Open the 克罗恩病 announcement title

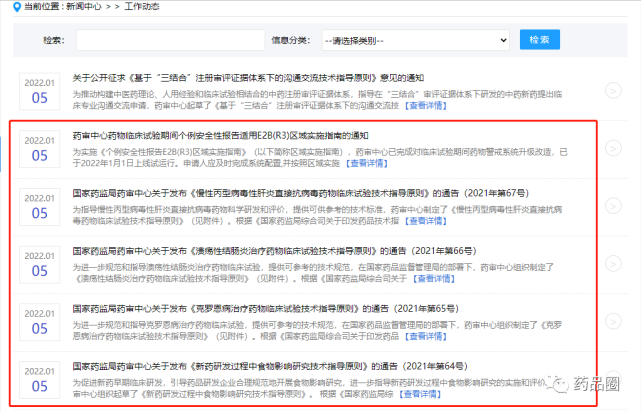pos(266,308)
